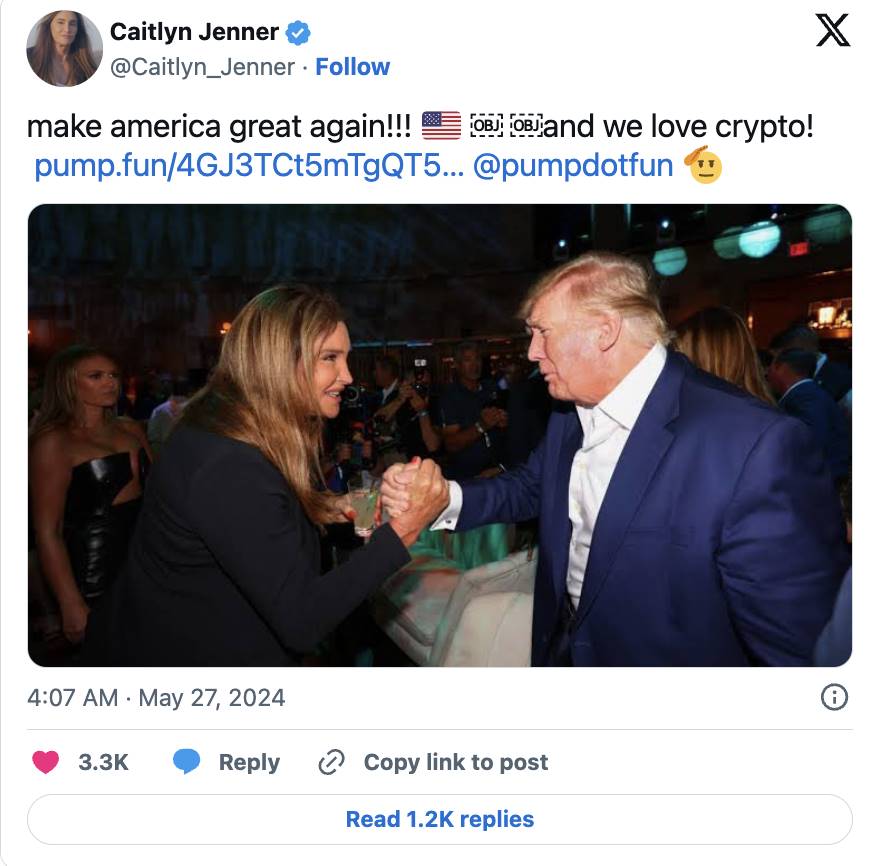Visit the @pumpdotfun mention
The image size is (872, 866).
tap(572, 165)
